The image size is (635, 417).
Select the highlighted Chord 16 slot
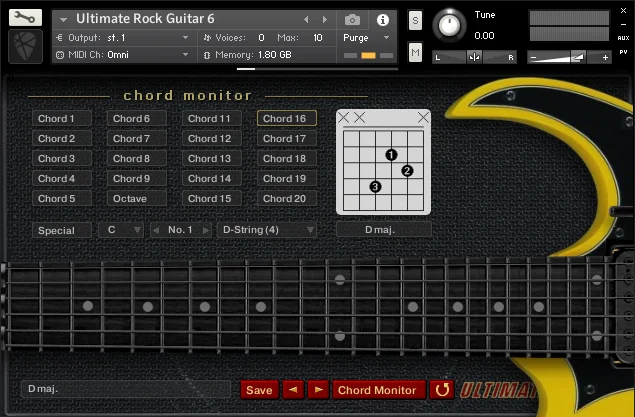pos(287,119)
